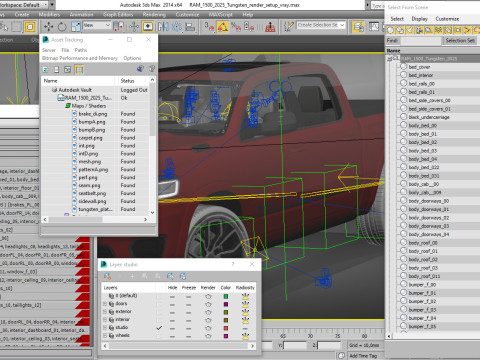The height and width of the screenshot is (360, 480).
Task: Select brake_d.png asset row
Action: [x=93, y=114]
